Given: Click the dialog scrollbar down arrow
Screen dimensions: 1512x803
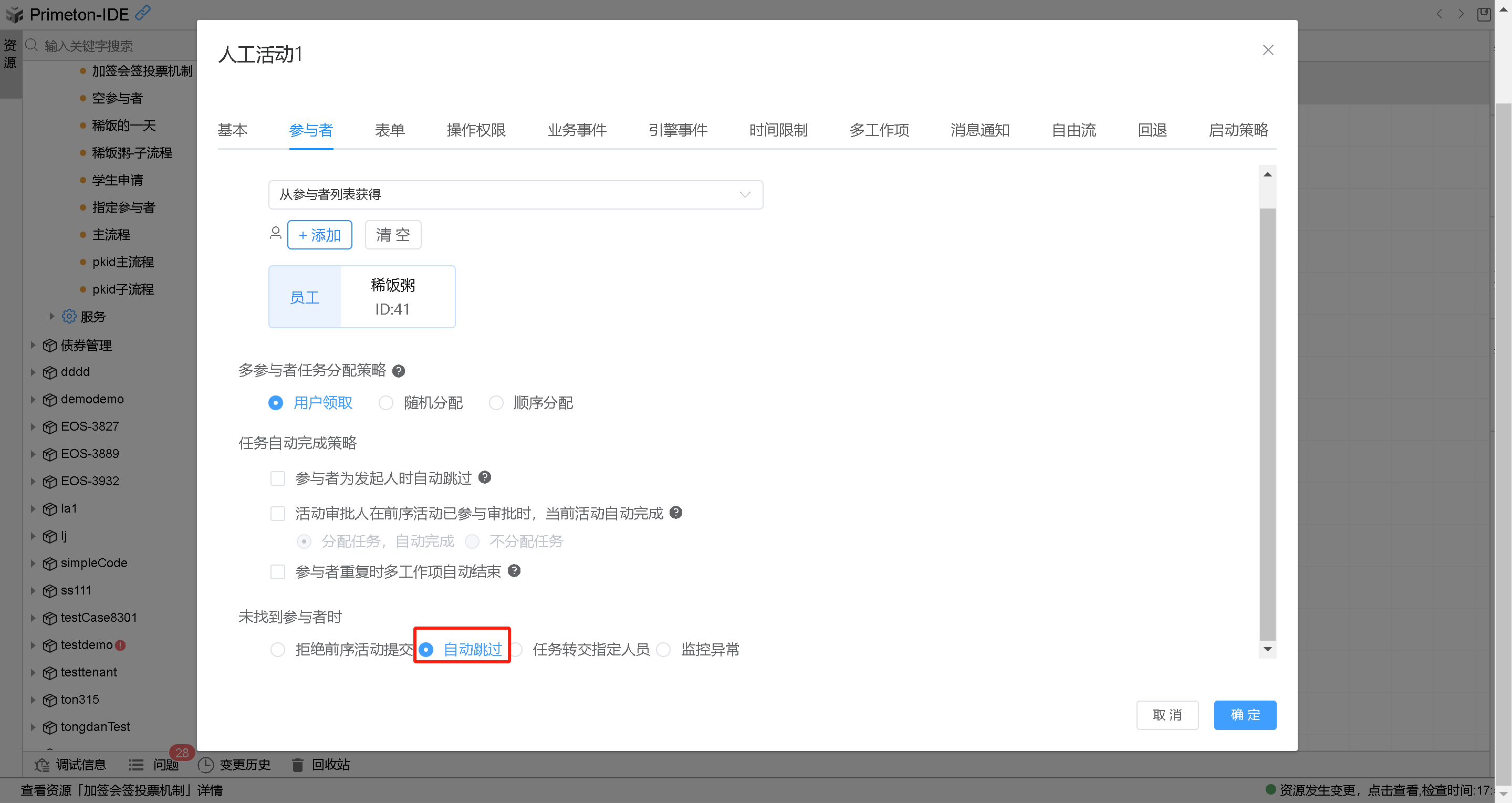Looking at the screenshot, I should click(x=1267, y=649).
